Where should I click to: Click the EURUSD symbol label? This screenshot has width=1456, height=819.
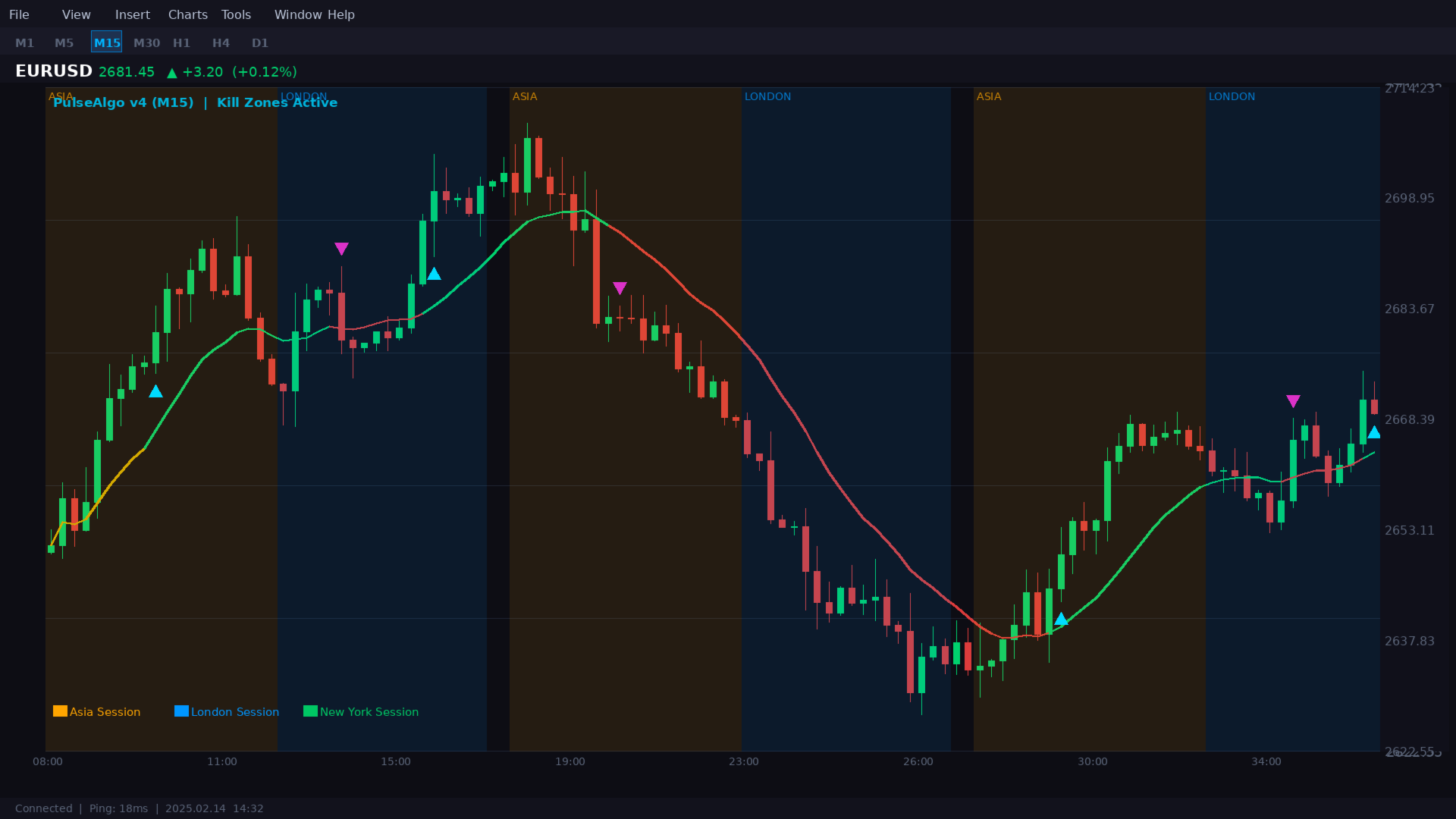point(54,71)
